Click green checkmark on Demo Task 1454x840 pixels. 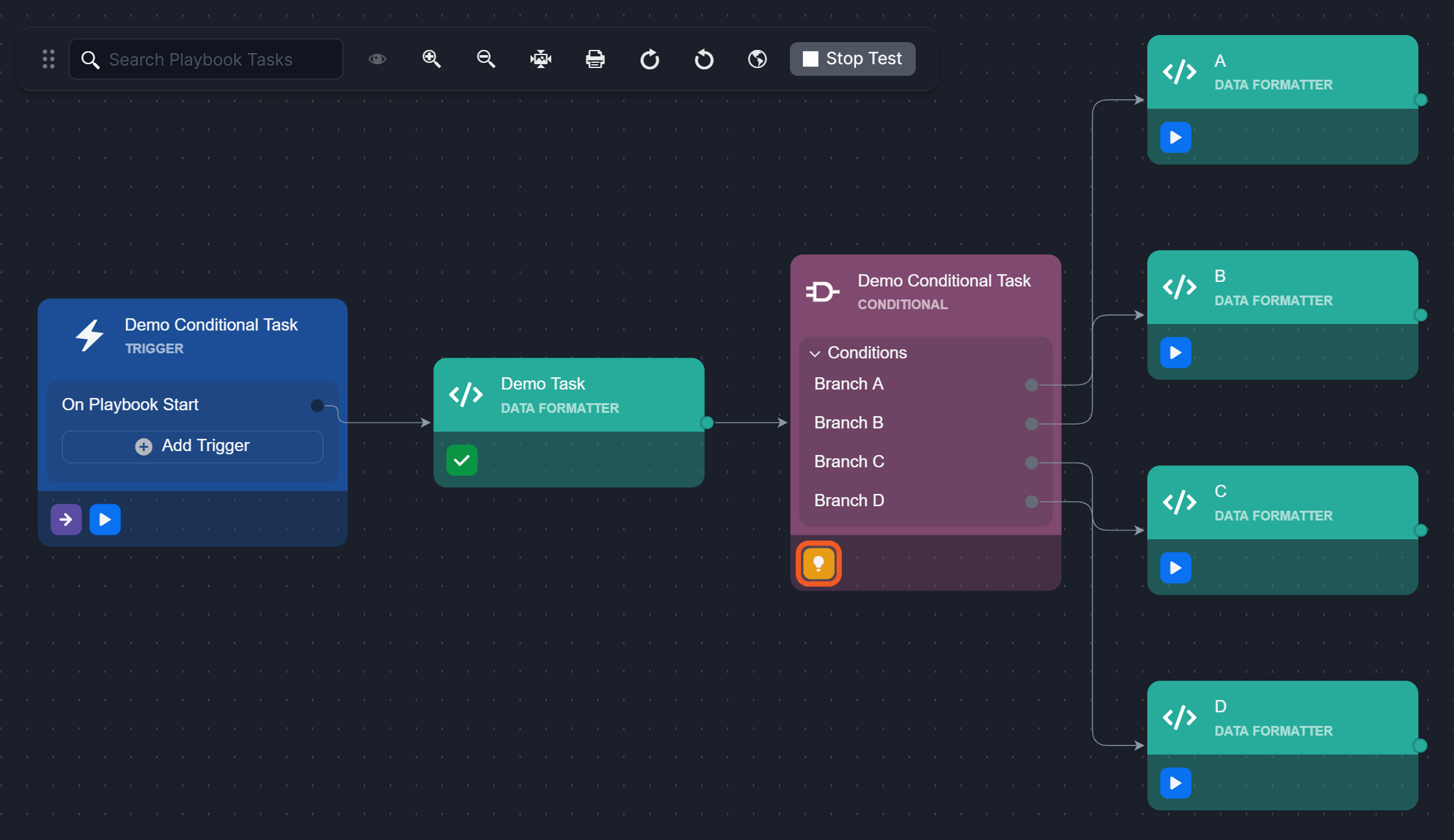coord(462,460)
